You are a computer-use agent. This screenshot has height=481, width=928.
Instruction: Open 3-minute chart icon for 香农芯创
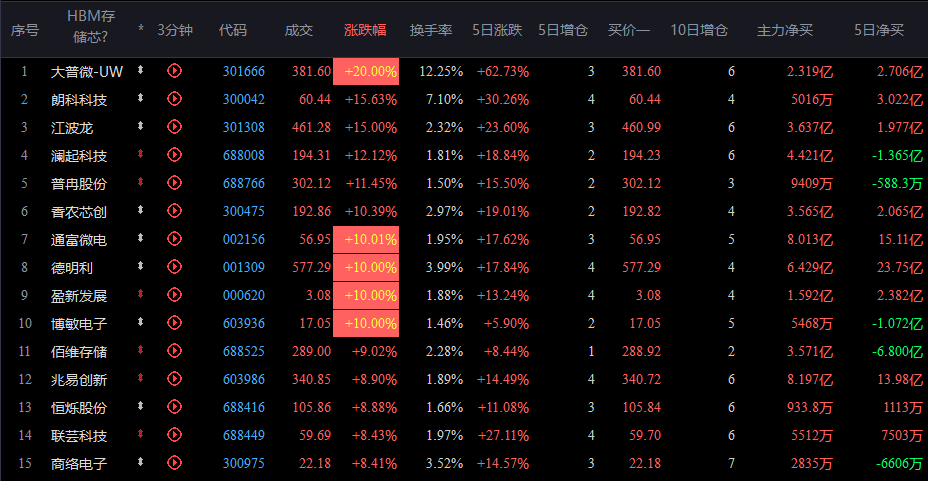click(174, 211)
